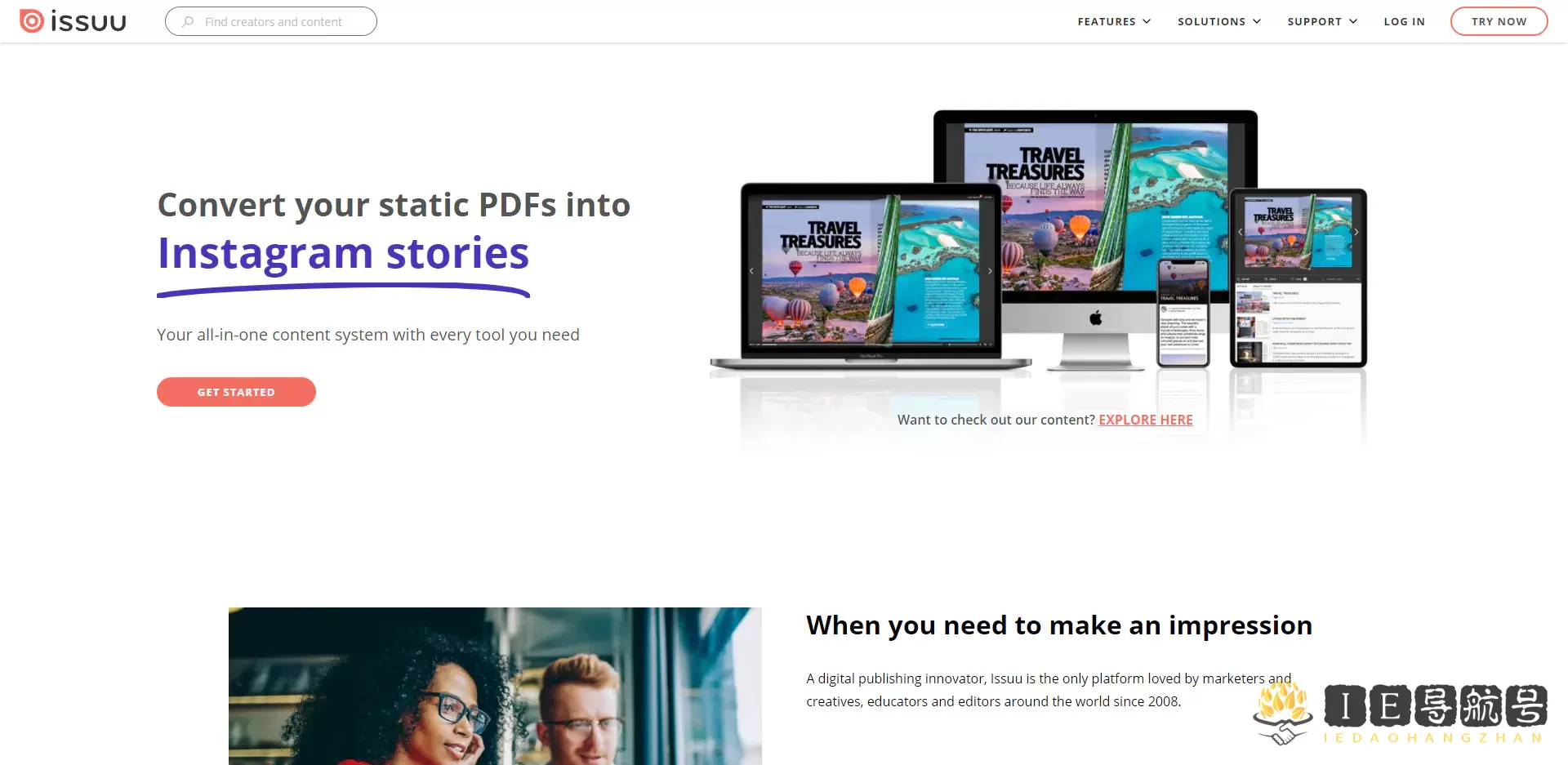The height and width of the screenshot is (765, 1568).
Task: Click the IE navigation watermark logo
Action: [x=1401, y=714]
